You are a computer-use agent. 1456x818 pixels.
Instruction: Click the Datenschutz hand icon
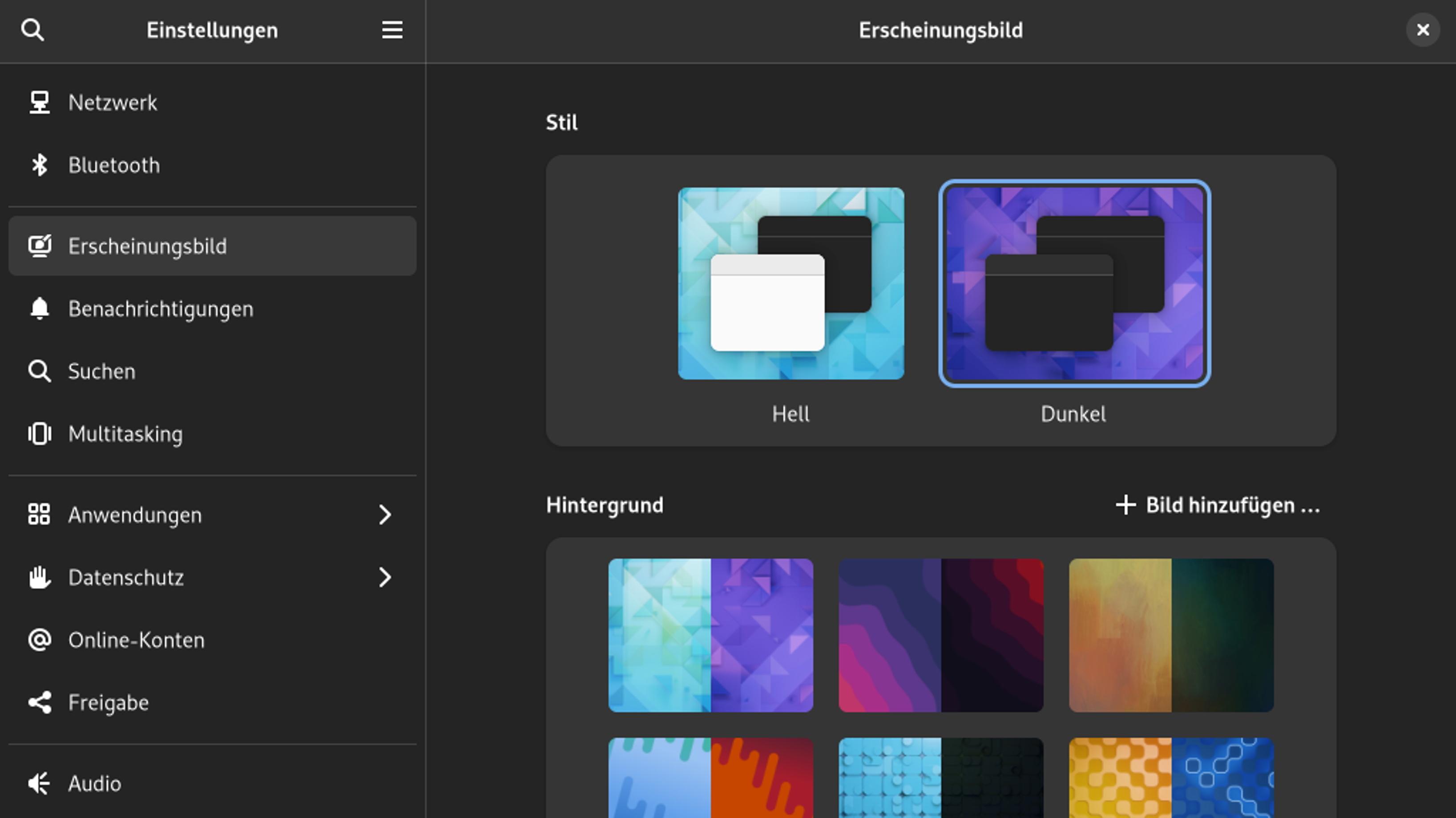[x=40, y=577]
